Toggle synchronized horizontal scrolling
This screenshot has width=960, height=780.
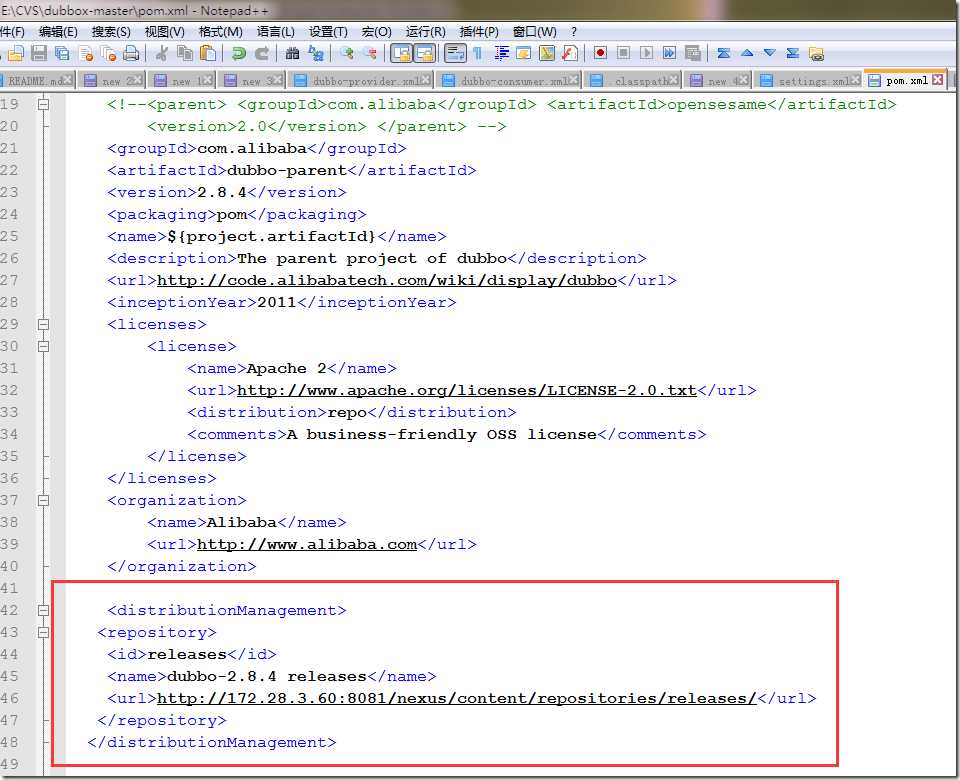click(424, 54)
